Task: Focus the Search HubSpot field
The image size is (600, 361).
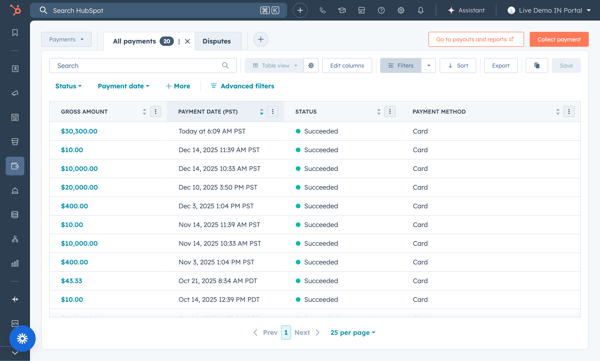Action: [158, 10]
